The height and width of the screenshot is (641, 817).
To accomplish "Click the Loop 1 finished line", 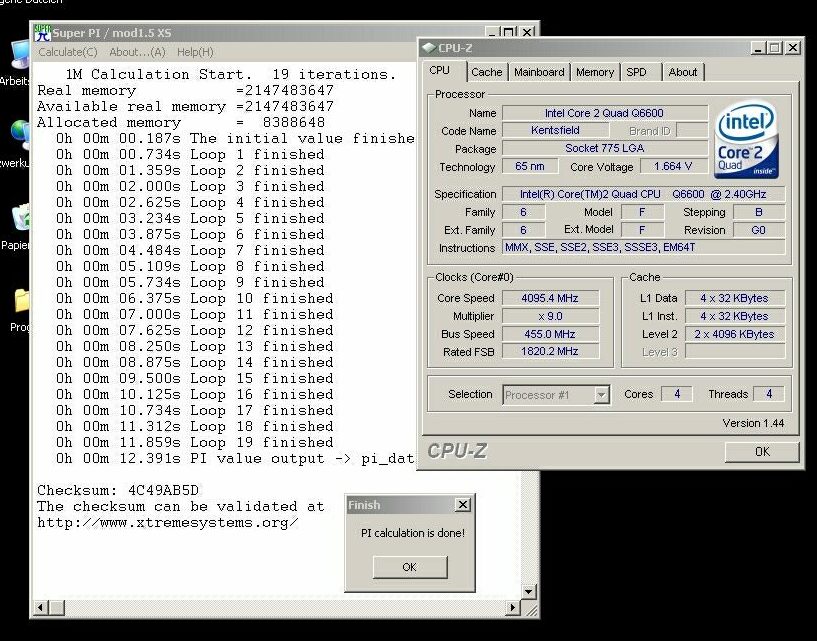I will pyautogui.click(x=190, y=155).
